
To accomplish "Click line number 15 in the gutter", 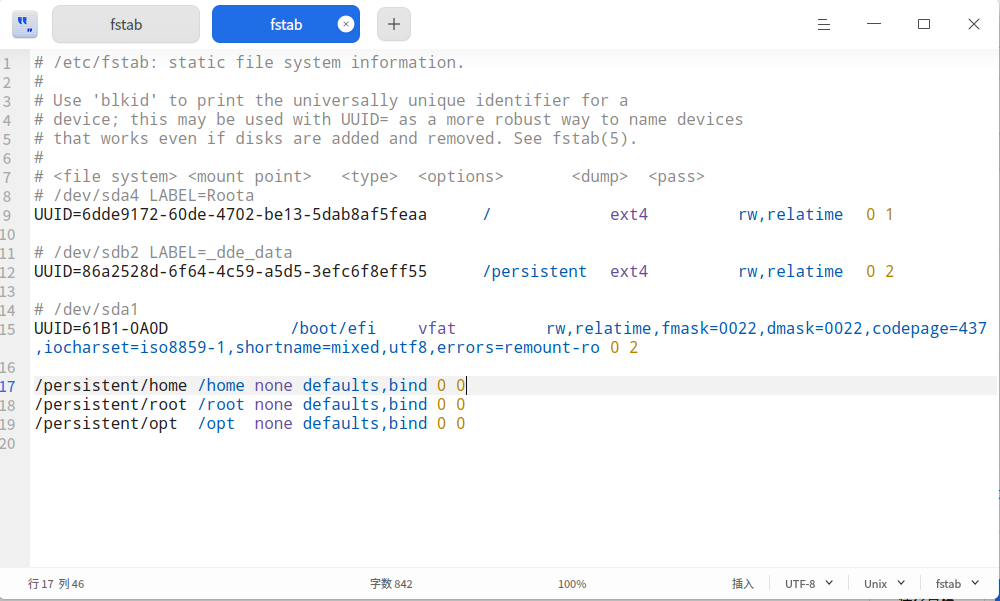I will point(8,330).
